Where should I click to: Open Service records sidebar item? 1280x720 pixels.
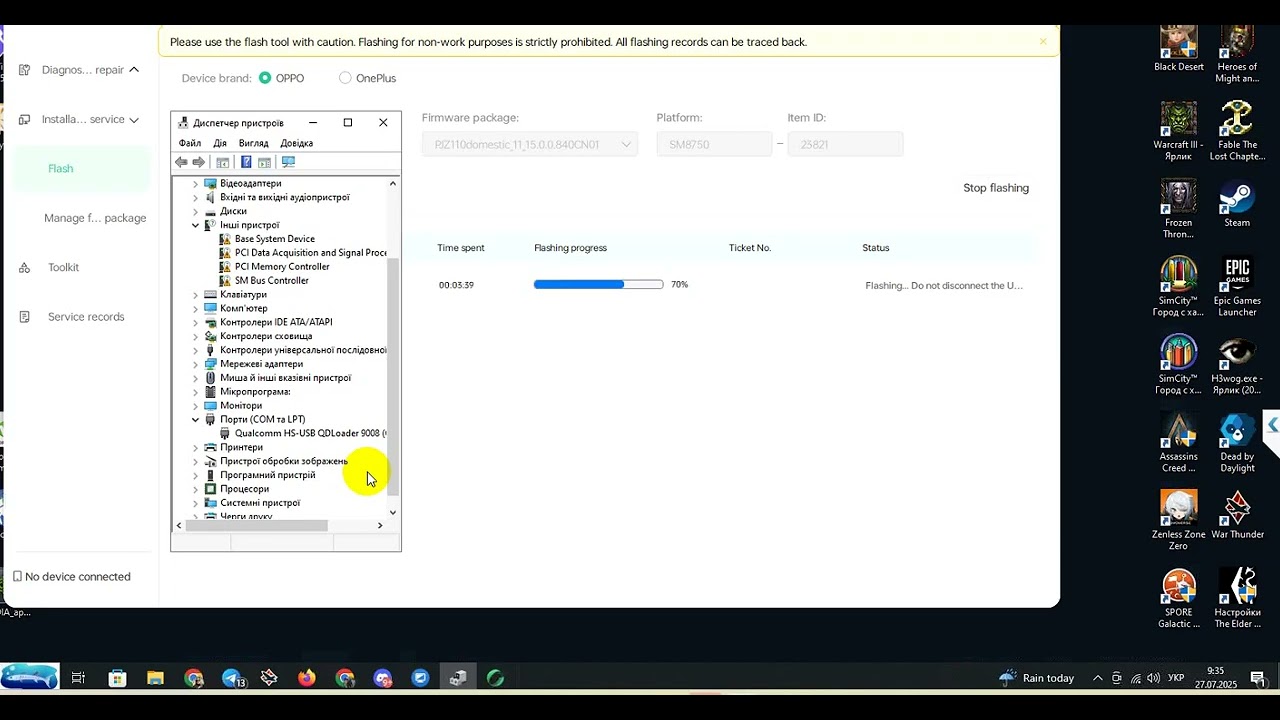(x=86, y=317)
